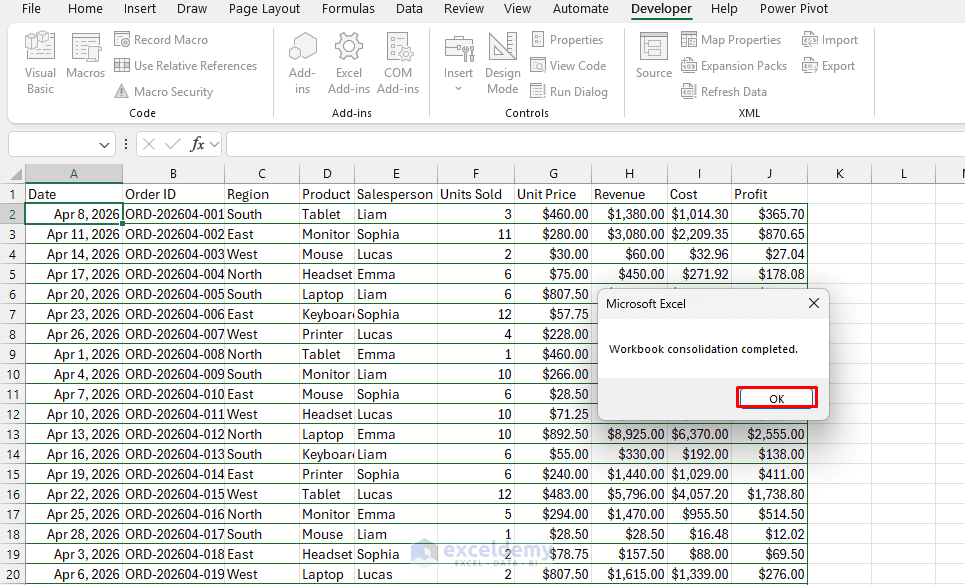Open Macro Security settings
Screen dimensions: 965x585
point(164,92)
